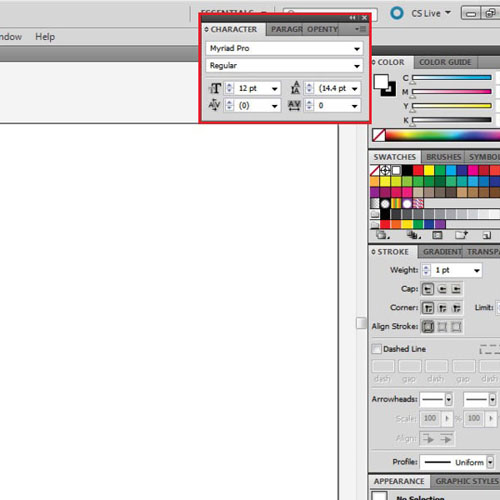Click the New Color Group icon
Viewport: 500px width, 500px height.
(461, 235)
